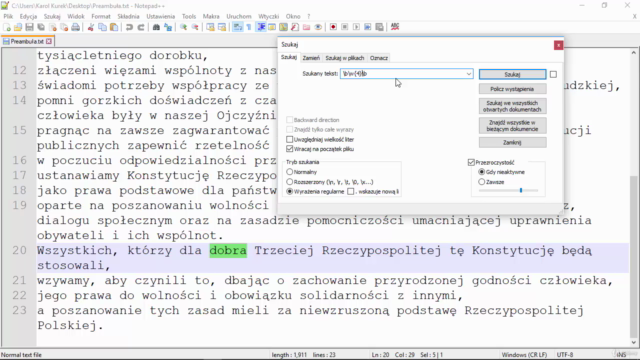
Task: Click the Zamknij button
Action: pos(512,142)
